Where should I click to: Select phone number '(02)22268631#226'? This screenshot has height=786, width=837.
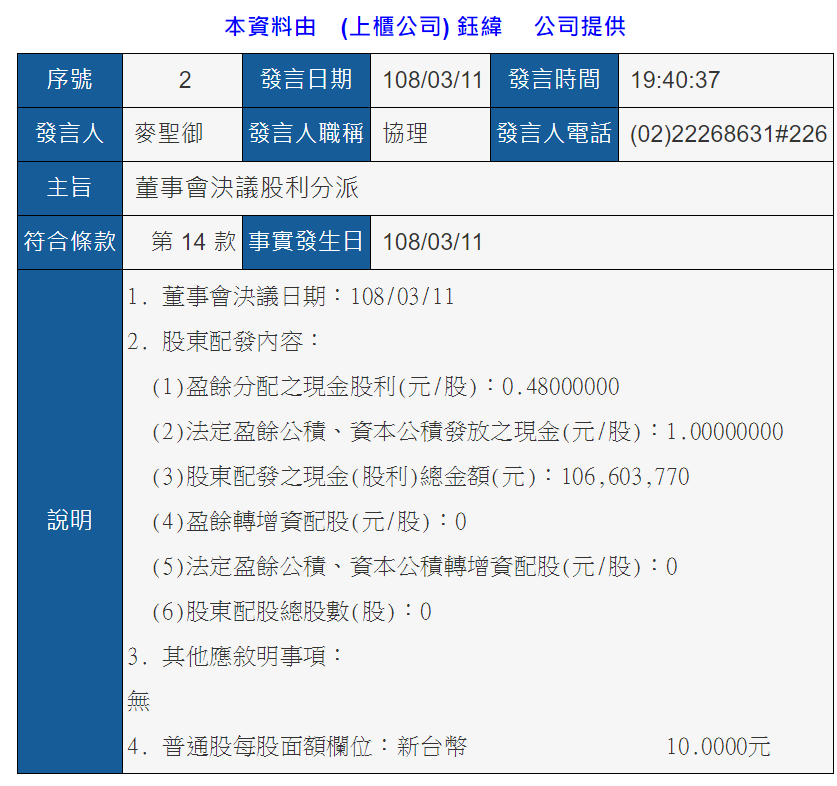(x=728, y=134)
